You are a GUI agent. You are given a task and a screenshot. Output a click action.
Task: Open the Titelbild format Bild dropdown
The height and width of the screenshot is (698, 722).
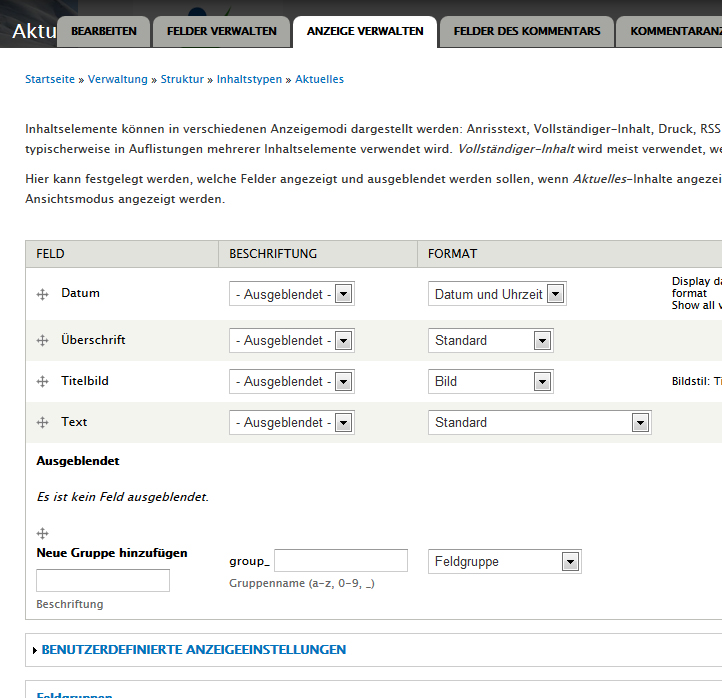click(x=490, y=382)
